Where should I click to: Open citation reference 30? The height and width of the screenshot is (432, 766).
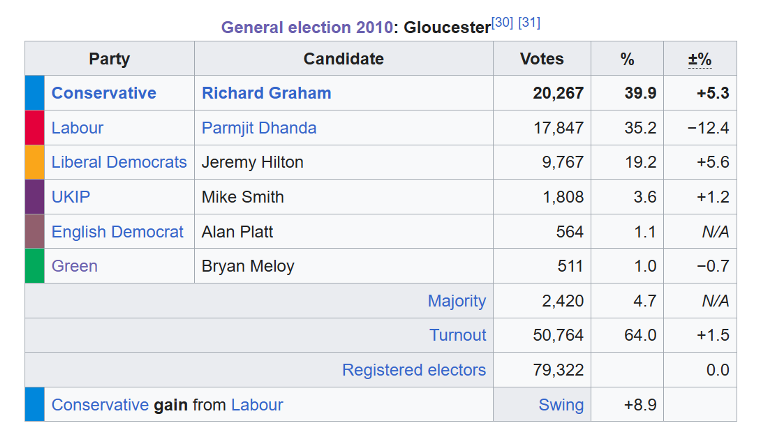(x=502, y=23)
